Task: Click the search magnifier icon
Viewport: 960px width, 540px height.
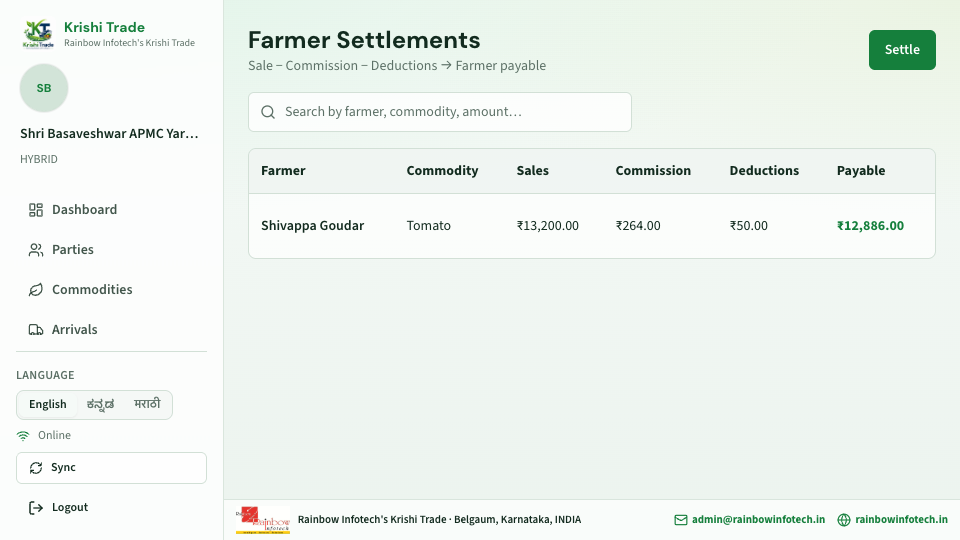Action: (268, 112)
